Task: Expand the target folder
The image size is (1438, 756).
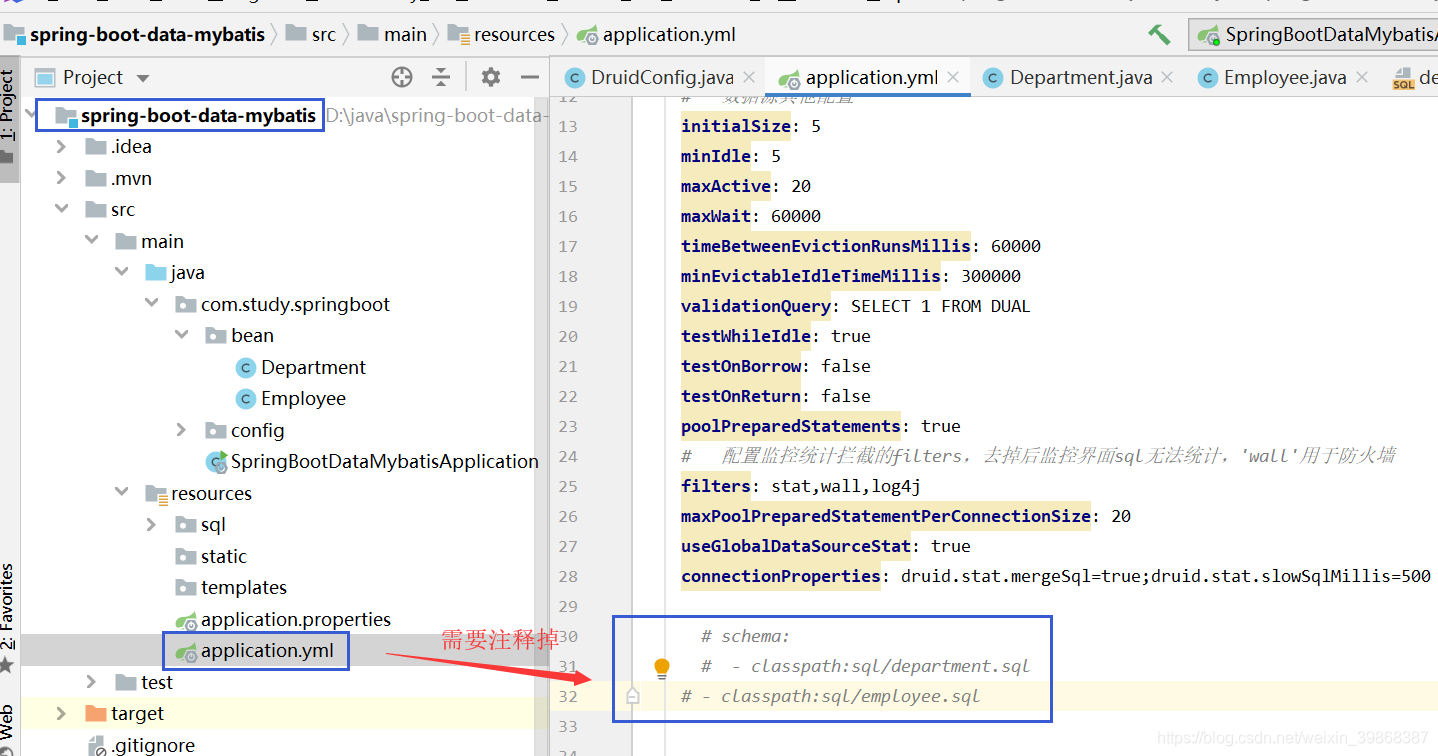Action: [62, 714]
